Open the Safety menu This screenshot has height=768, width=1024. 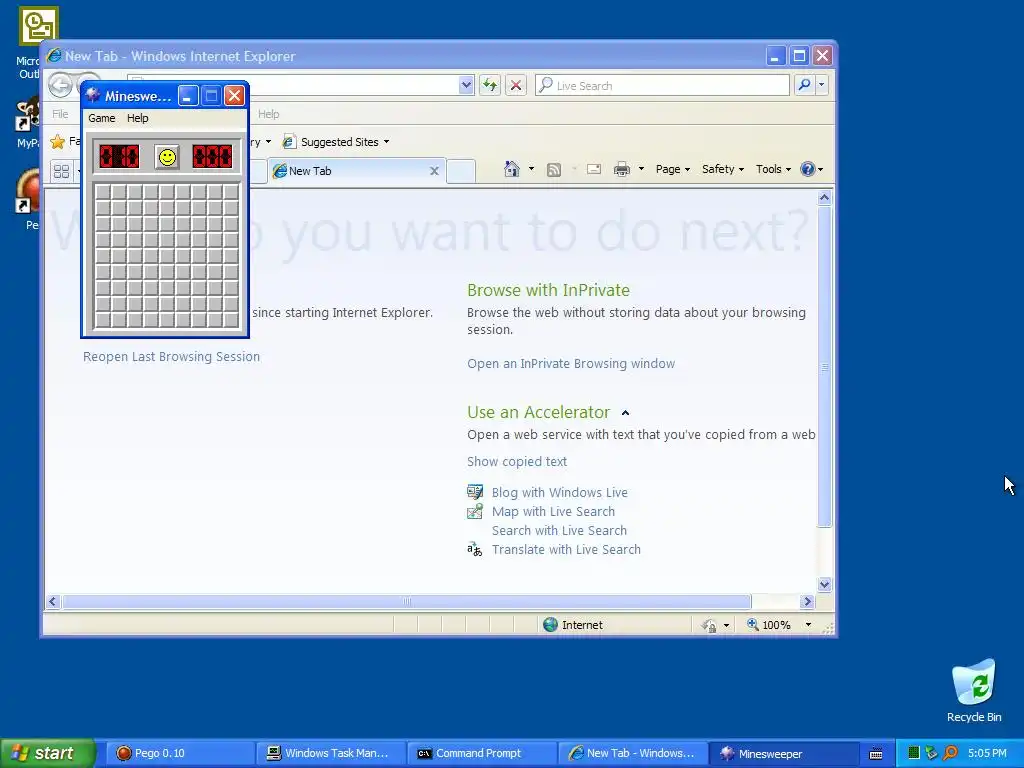click(722, 169)
